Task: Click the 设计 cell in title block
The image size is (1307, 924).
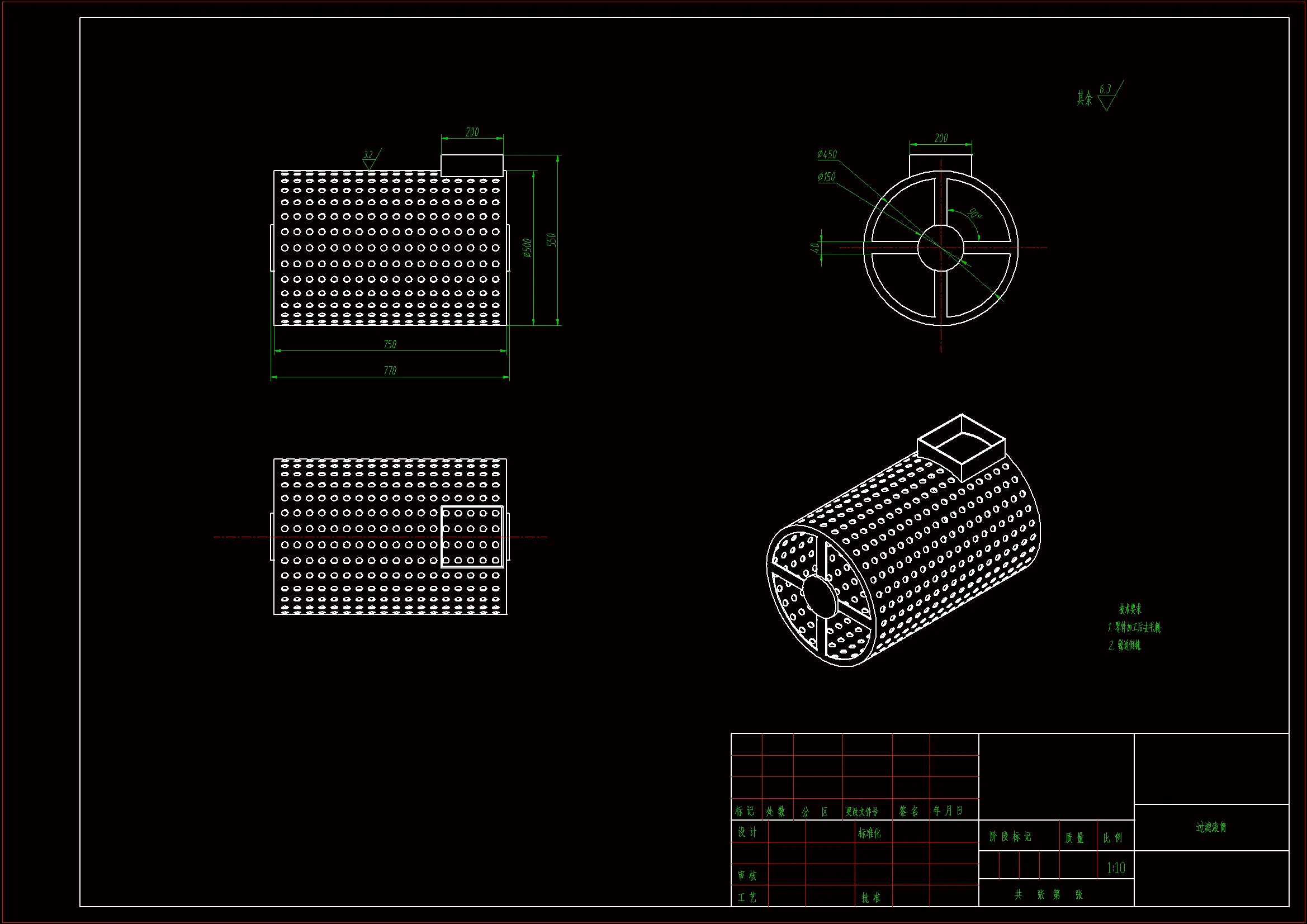Action: (x=747, y=832)
